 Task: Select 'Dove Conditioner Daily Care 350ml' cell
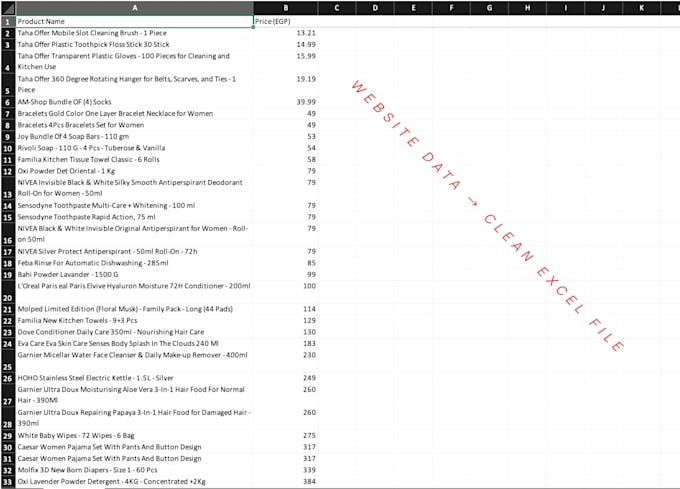(x=134, y=332)
